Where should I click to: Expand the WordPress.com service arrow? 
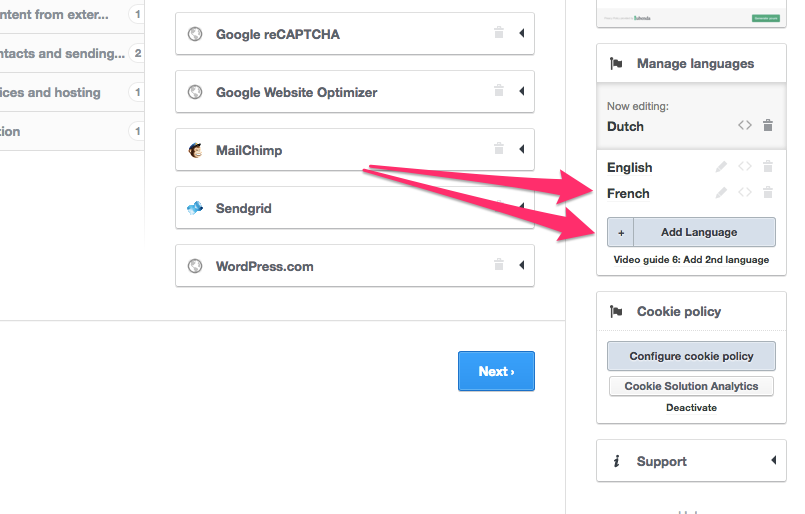click(521, 266)
